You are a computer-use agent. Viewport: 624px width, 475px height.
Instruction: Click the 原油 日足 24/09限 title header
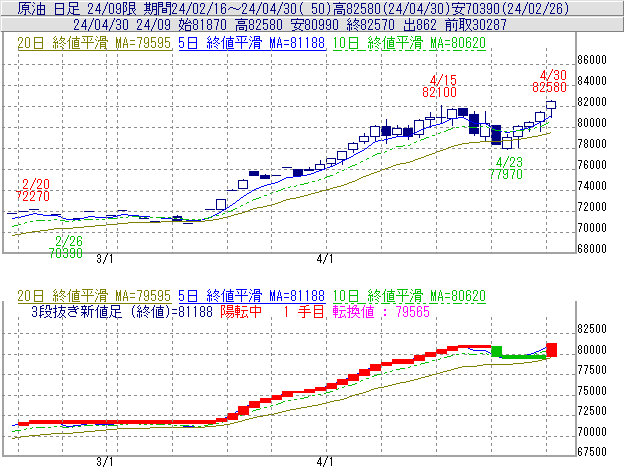click(77, 8)
